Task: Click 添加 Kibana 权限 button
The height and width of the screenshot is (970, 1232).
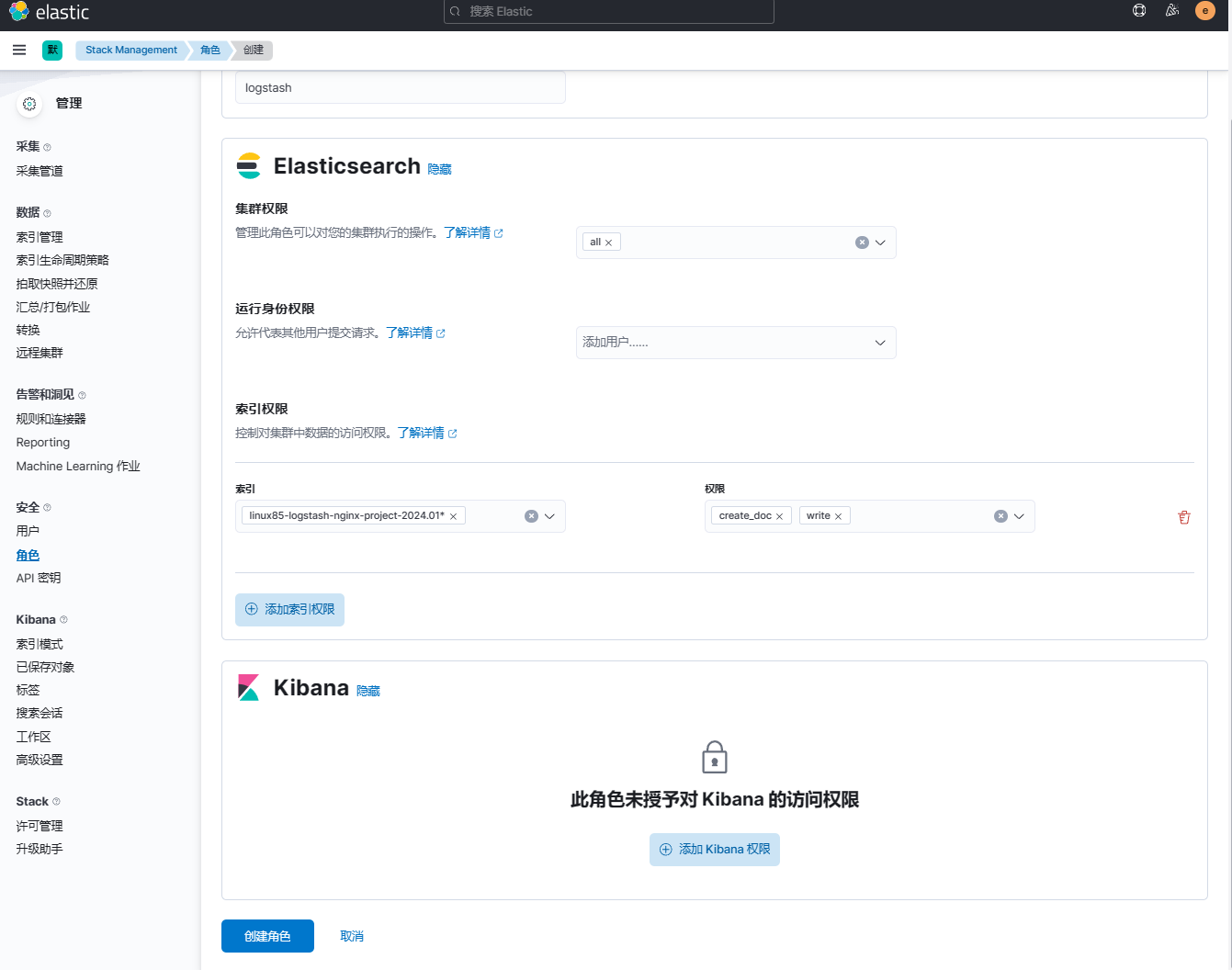Action: coord(714,850)
